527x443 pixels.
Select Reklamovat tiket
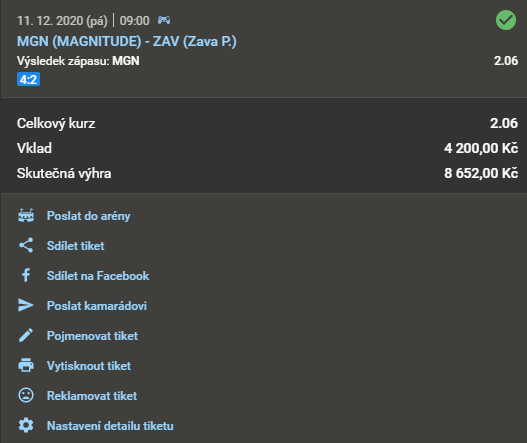point(92,396)
